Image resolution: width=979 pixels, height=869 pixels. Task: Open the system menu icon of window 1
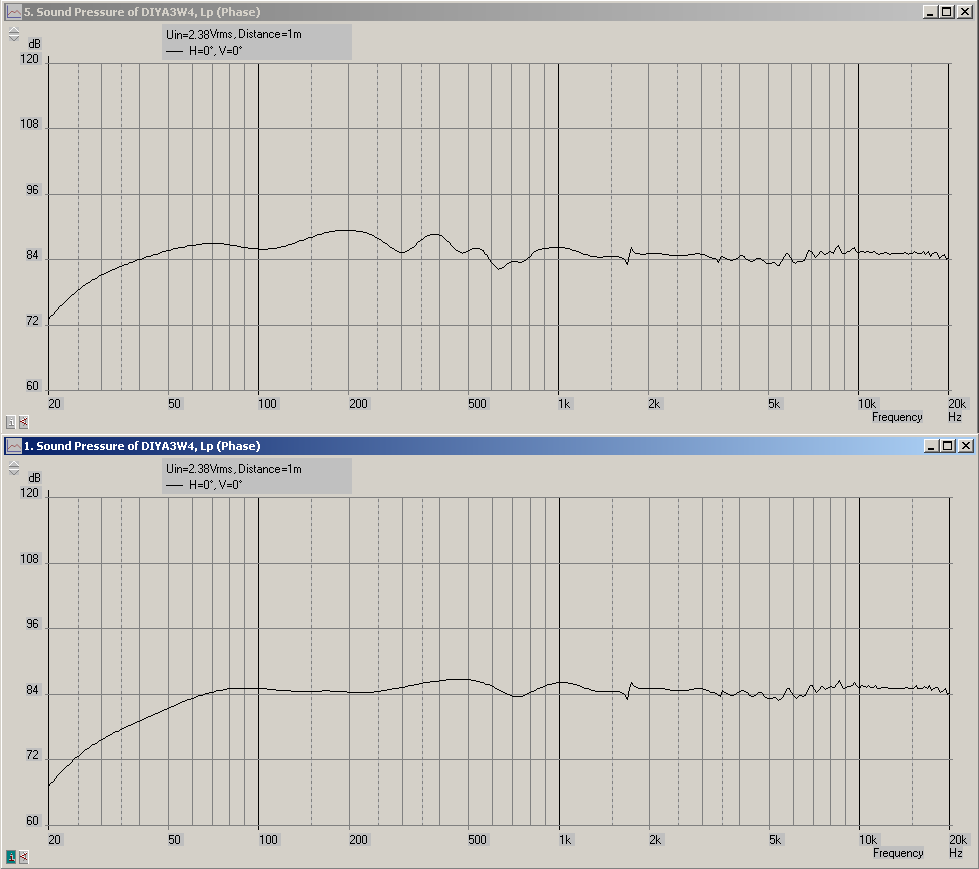click(14, 446)
